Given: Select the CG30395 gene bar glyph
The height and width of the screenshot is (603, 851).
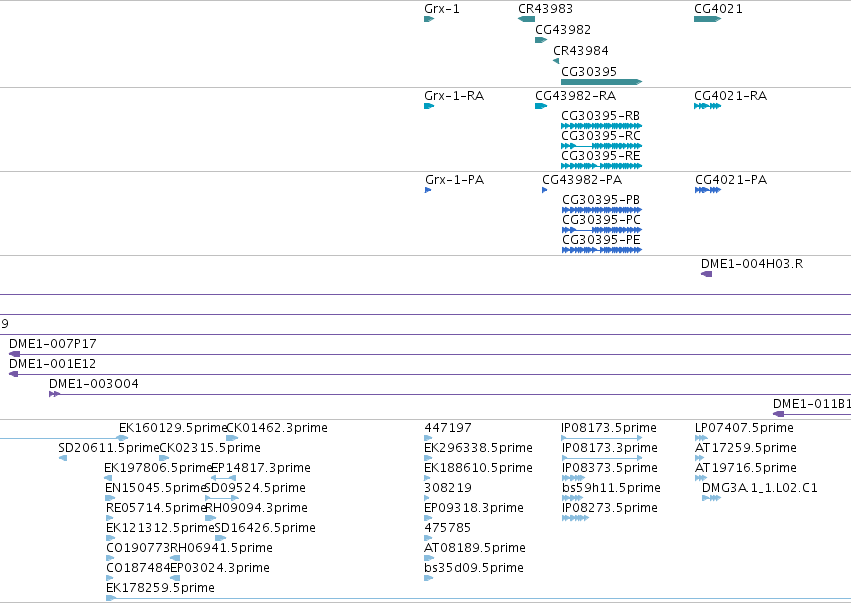Looking at the screenshot, I should click(601, 82).
